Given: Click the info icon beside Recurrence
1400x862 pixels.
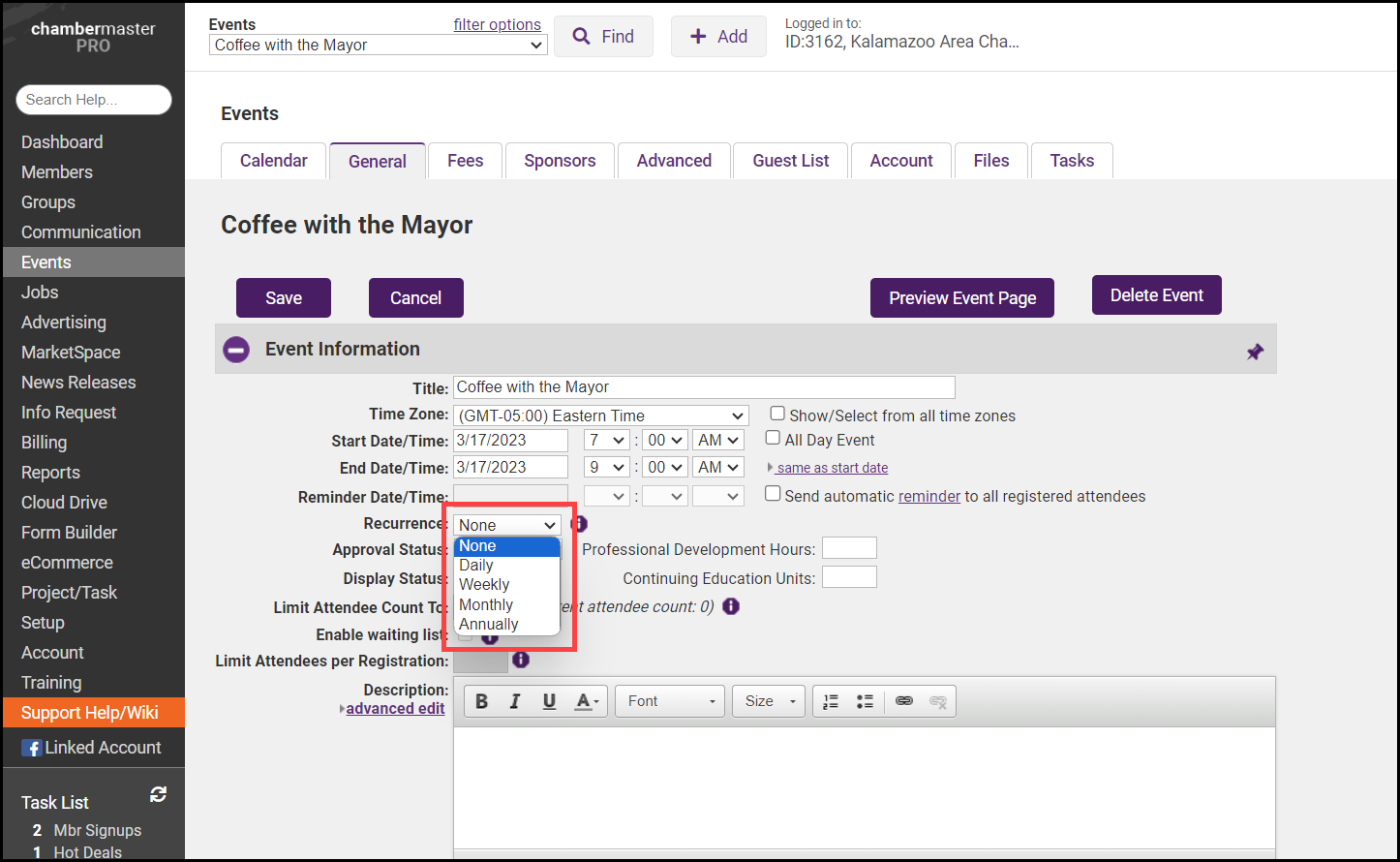Looking at the screenshot, I should pyautogui.click(x=579, y=524).
